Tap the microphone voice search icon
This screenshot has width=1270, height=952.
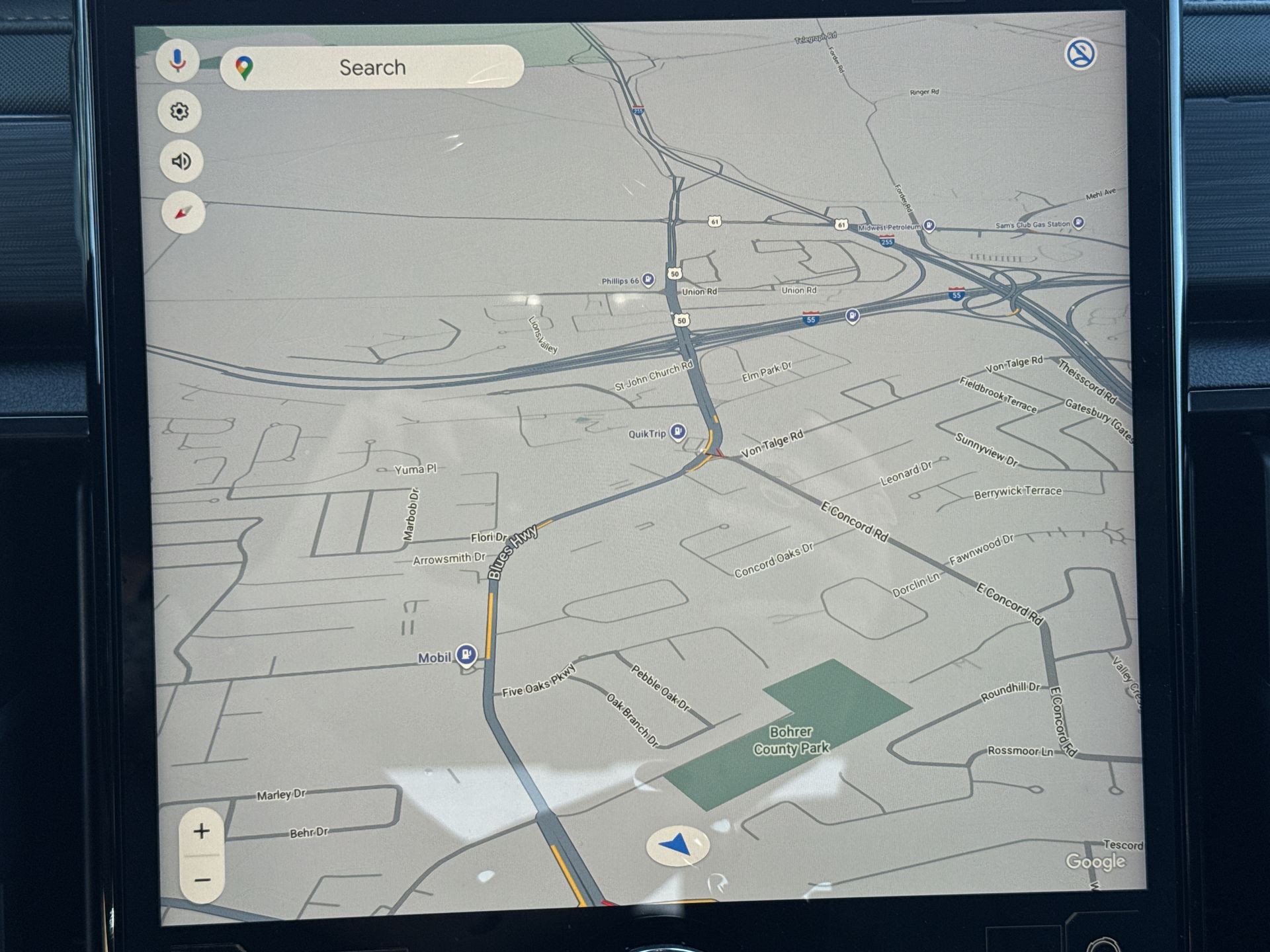pos(177,61)
